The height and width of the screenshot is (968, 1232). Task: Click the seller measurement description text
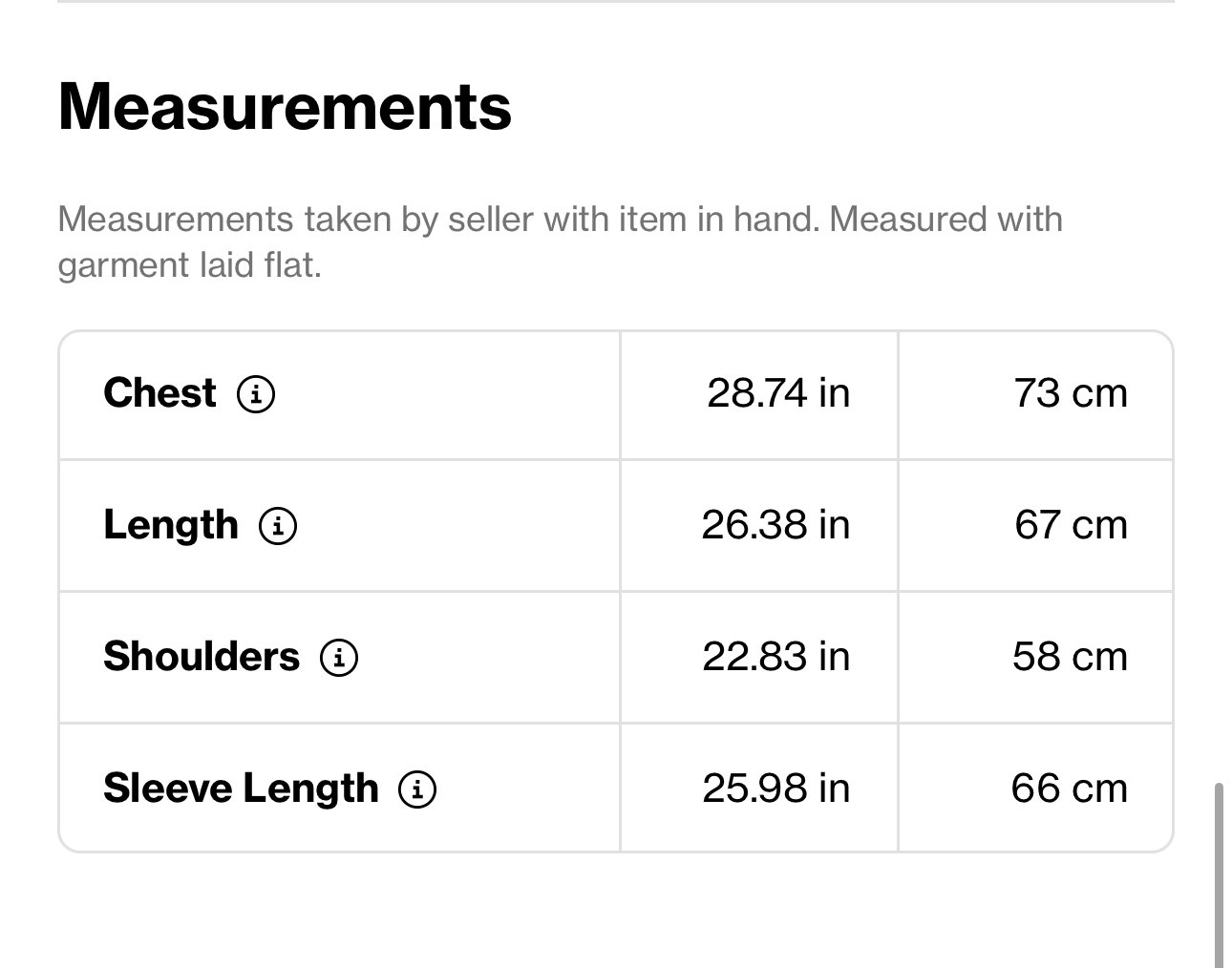560,242
